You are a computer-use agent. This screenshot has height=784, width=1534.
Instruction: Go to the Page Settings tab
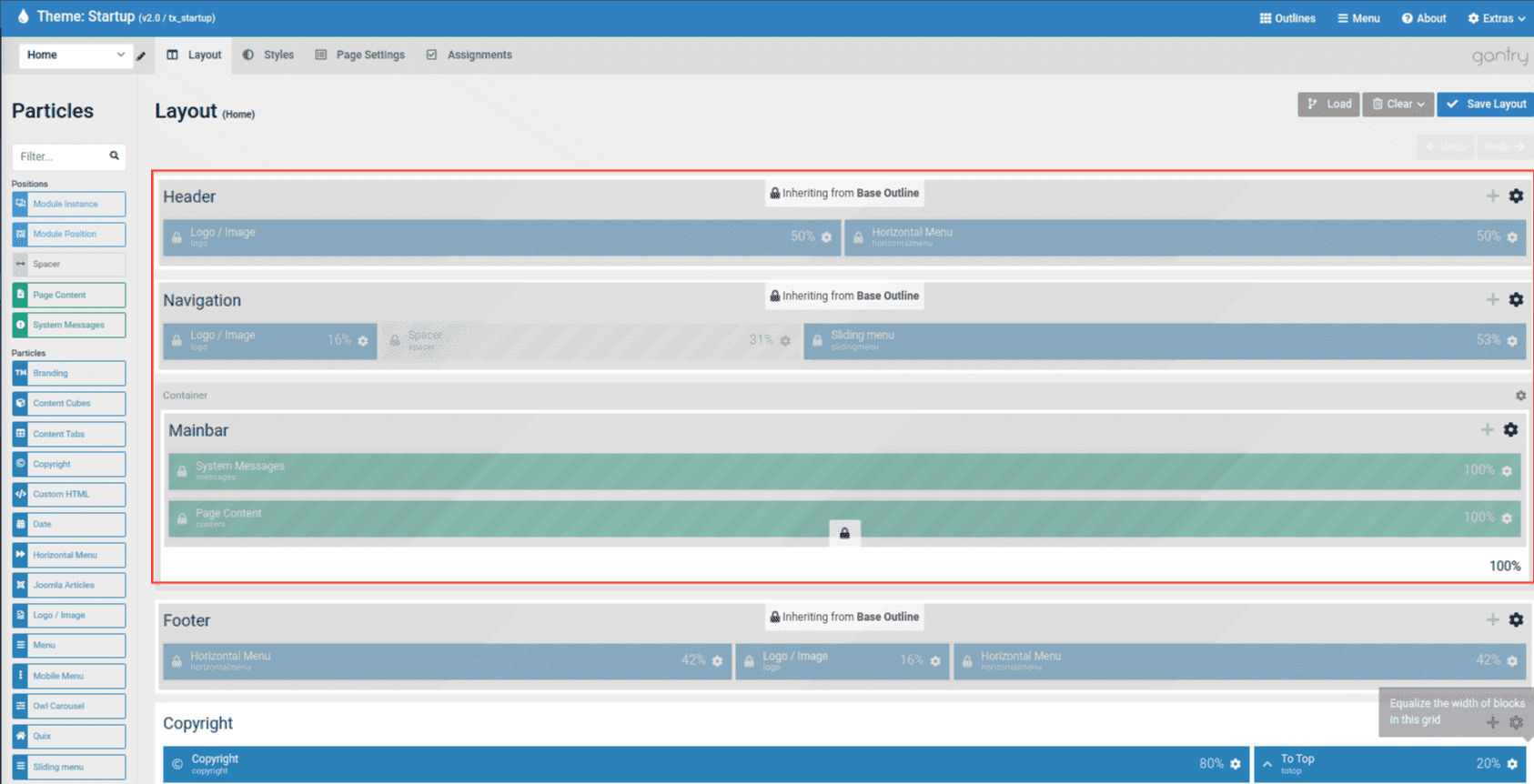pyautogui.click(x=360, y=55)
